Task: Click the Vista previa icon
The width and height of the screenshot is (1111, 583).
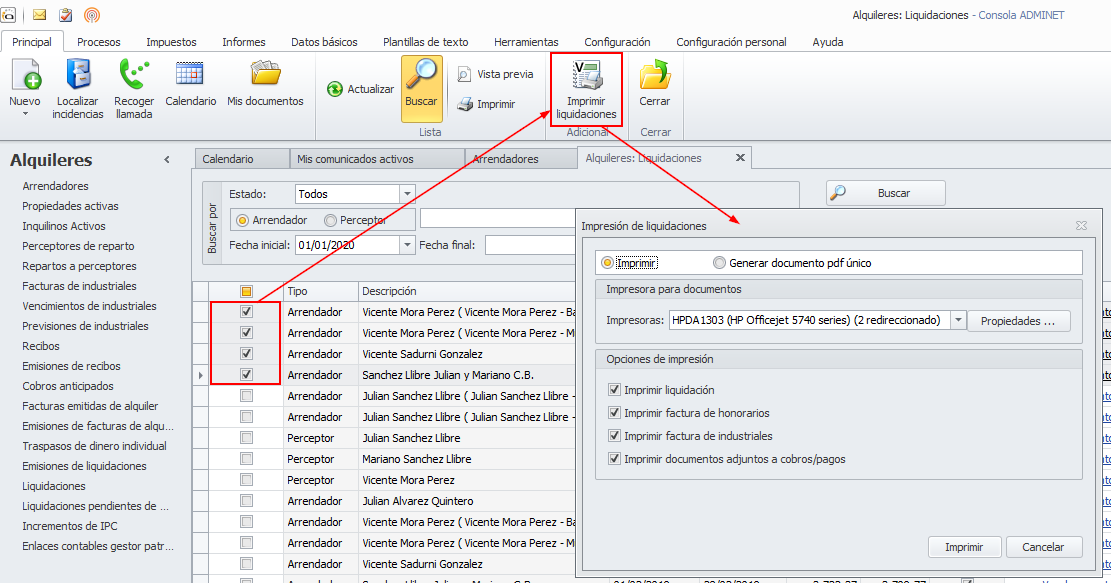Action: coord(464,74)
